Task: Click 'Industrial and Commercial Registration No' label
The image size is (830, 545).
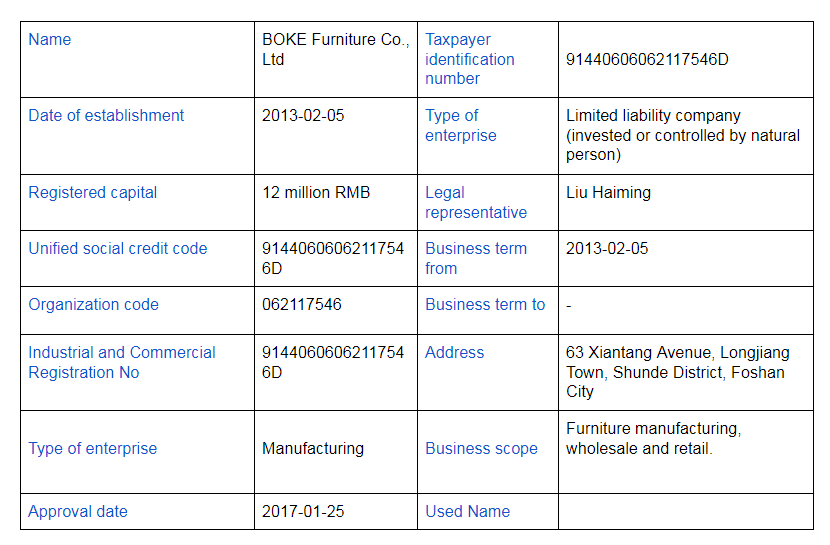Action: [x=122, y=362]
